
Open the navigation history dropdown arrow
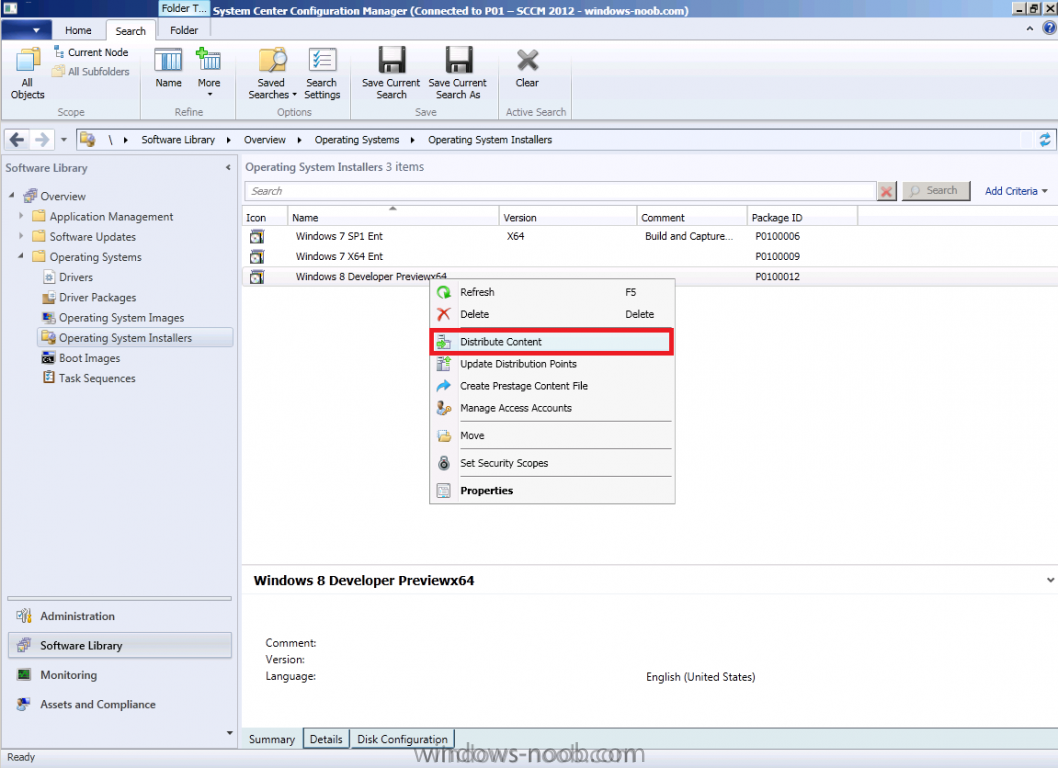pyautogui.click(x=63, y=140)
